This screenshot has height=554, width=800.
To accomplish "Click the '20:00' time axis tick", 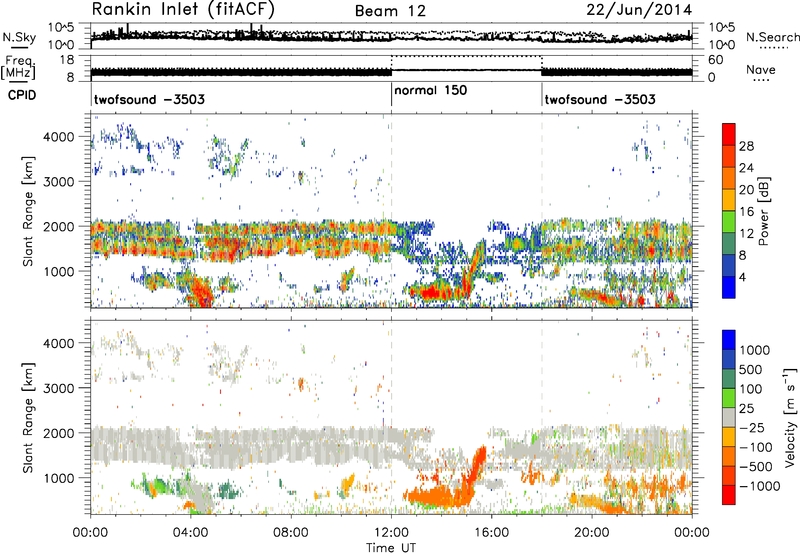I will tap(592, 533).
